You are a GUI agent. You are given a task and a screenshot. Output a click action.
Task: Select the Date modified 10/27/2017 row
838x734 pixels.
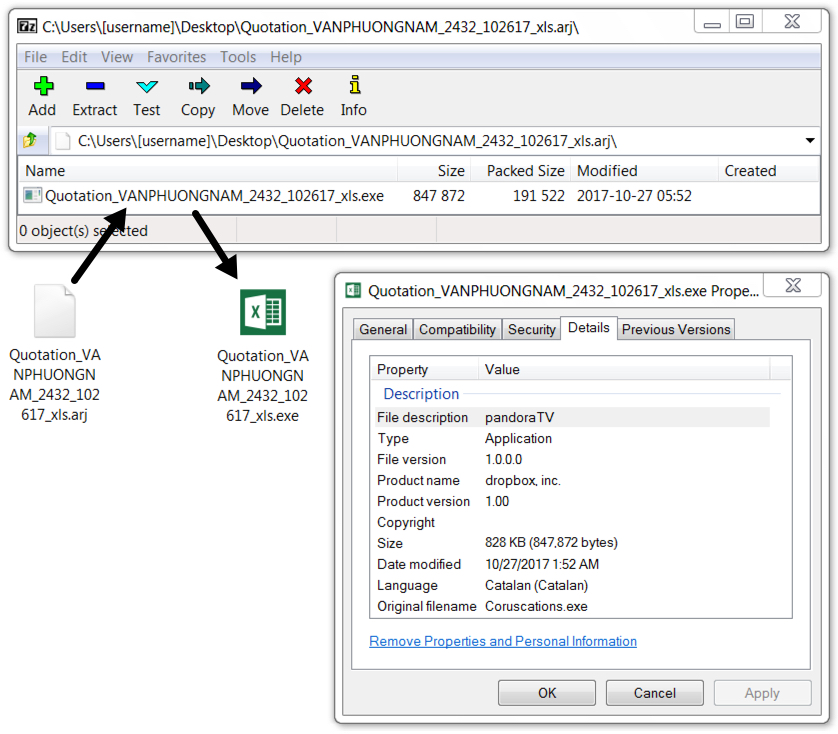[x=572, y=564]
